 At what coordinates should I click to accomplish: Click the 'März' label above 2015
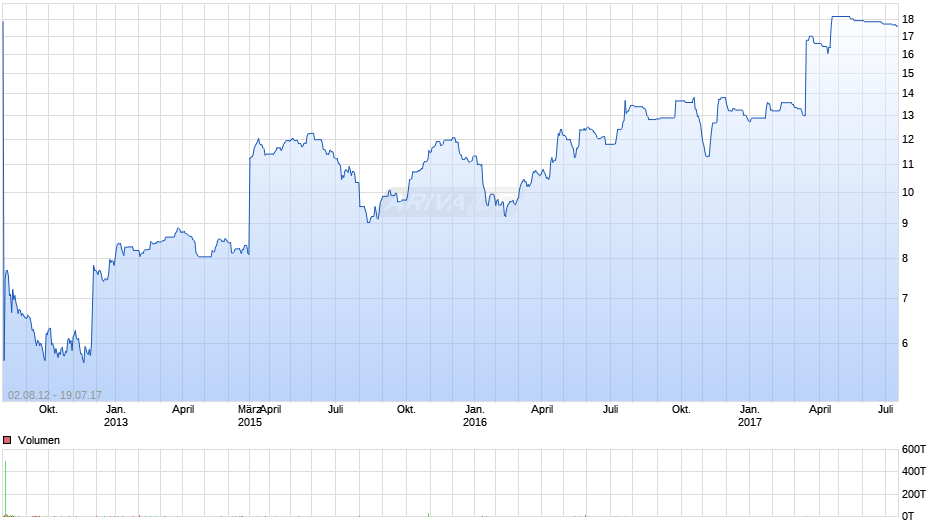(248, 409)
